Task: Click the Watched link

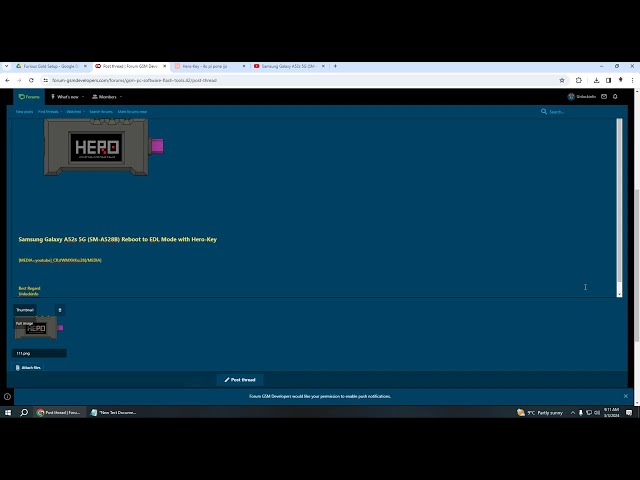Action: [x=74, y=112]
